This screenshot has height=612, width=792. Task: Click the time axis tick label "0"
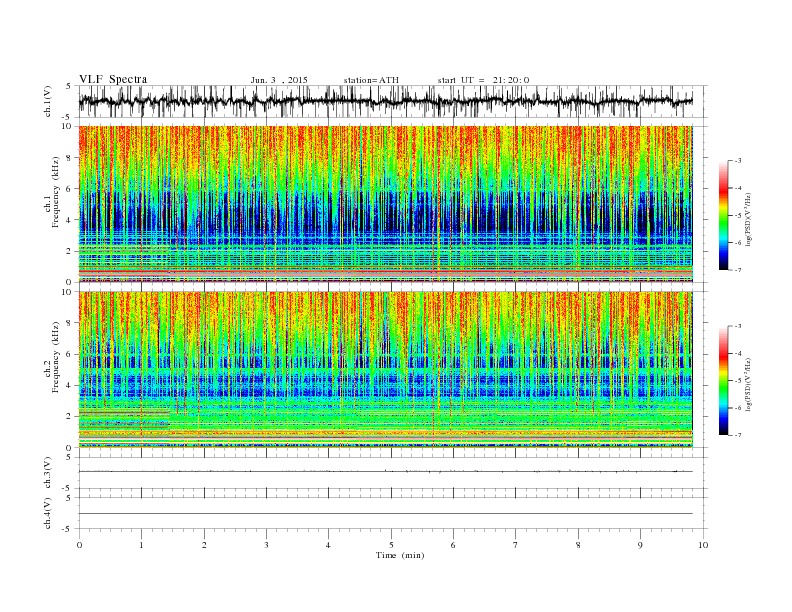pos(79,545)
